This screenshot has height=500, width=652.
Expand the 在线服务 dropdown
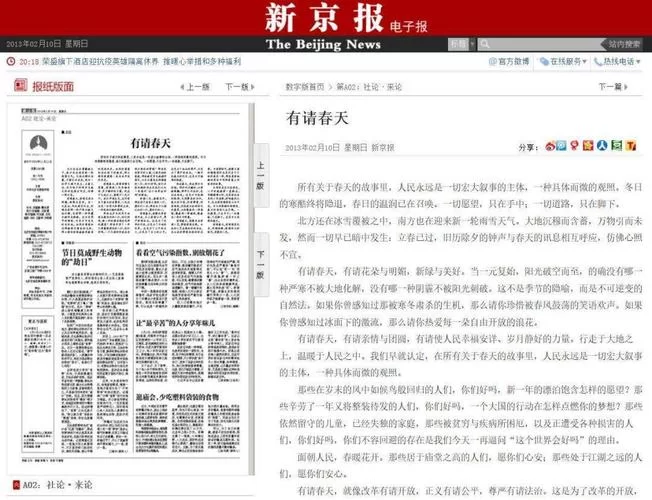563,62
